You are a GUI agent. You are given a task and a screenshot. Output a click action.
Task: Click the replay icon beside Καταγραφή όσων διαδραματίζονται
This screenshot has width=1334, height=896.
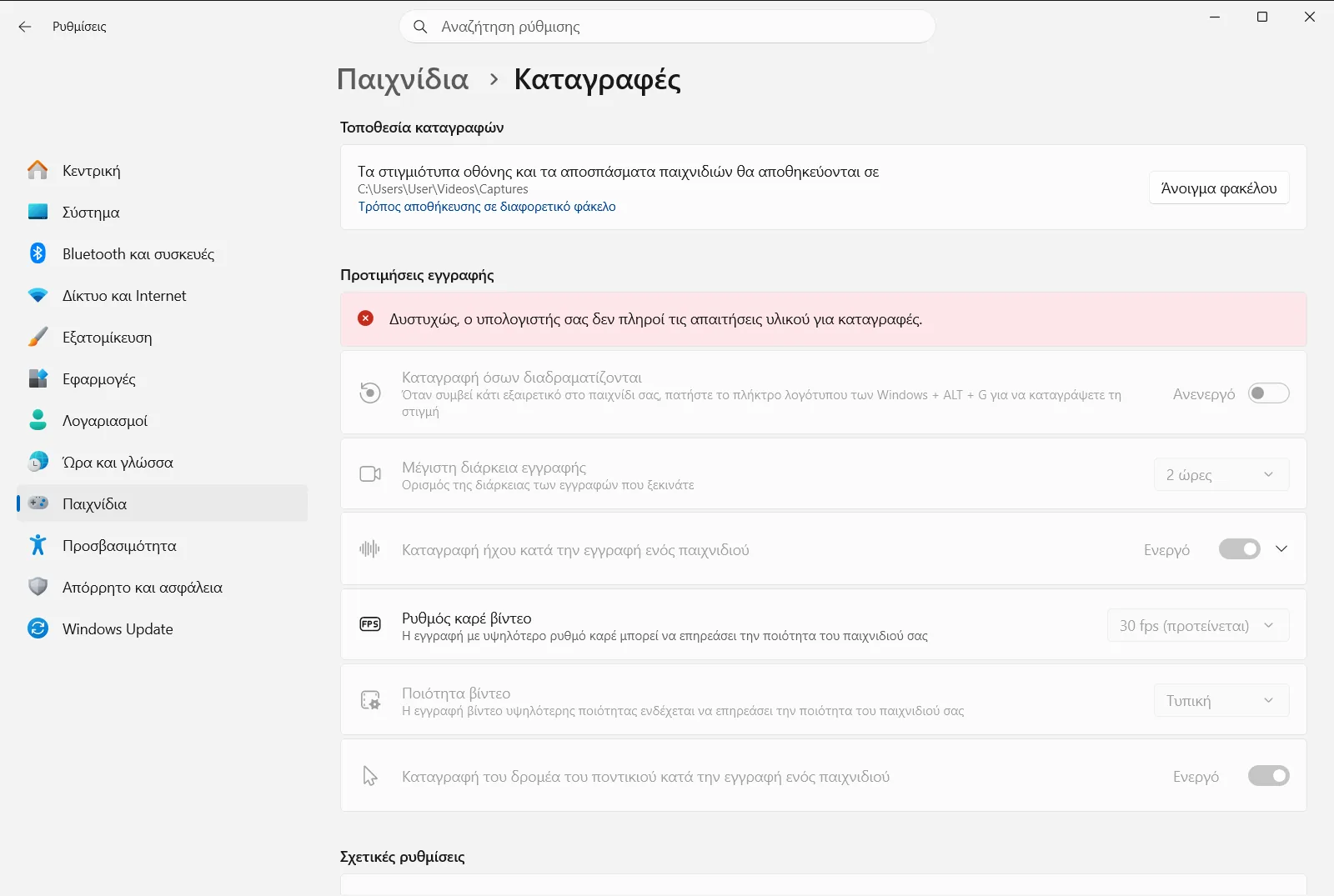pyautogui.click(x=370, y=393)
